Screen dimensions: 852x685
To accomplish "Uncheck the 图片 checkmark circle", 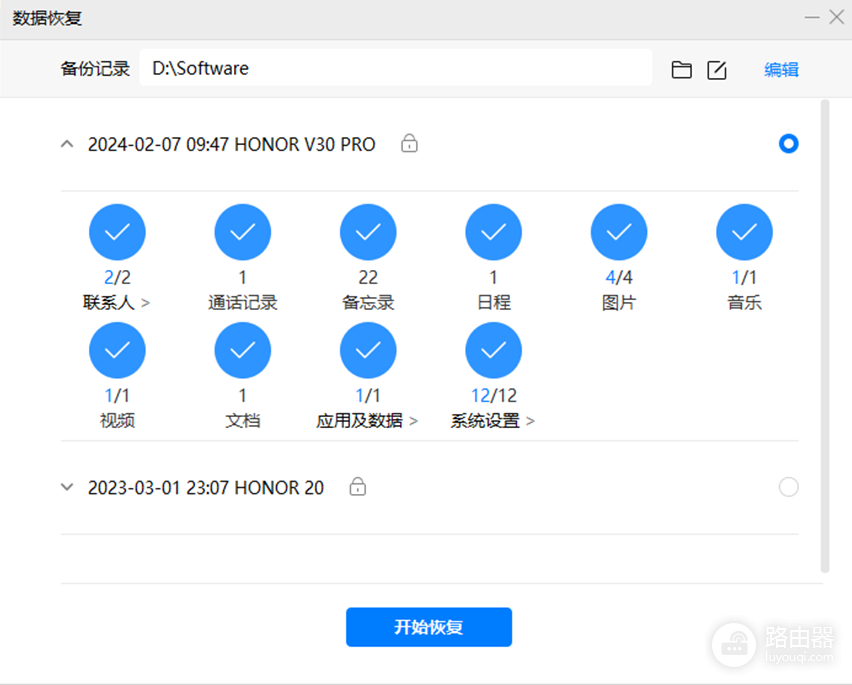I will pyautogui.click(x=619, y=232).
